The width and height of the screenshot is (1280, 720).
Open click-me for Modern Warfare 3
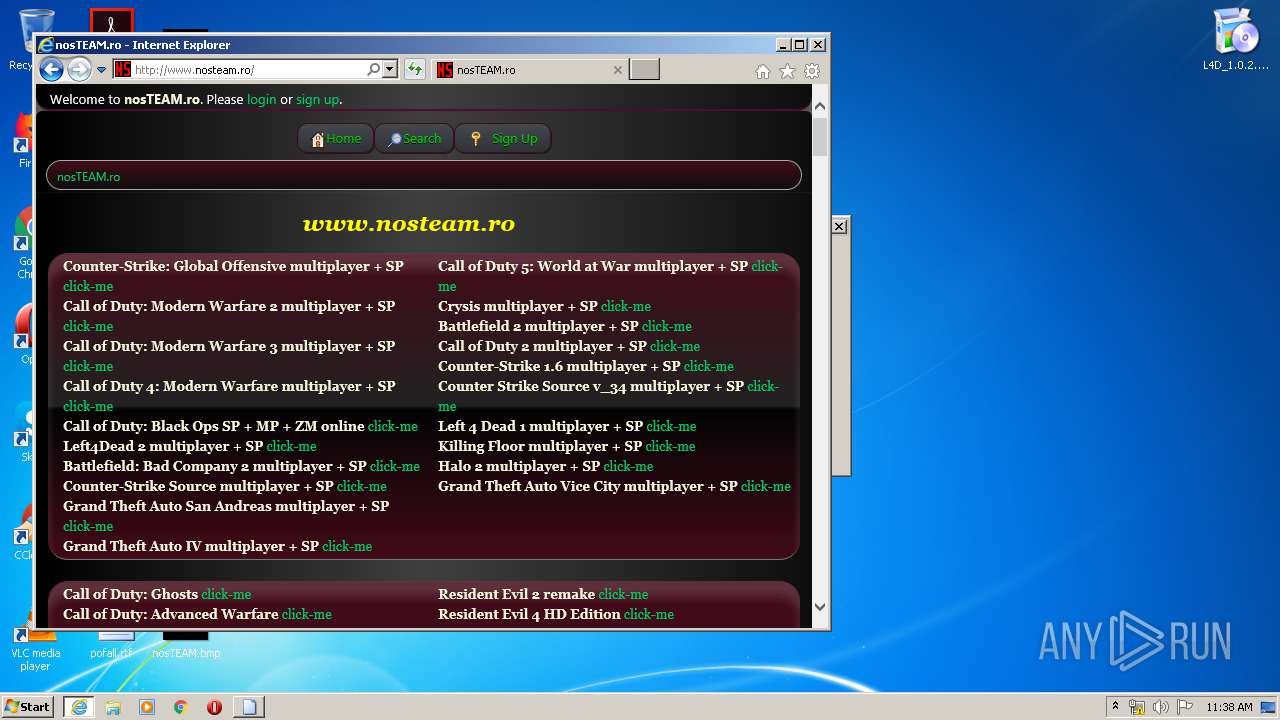[x=88, y=366]
